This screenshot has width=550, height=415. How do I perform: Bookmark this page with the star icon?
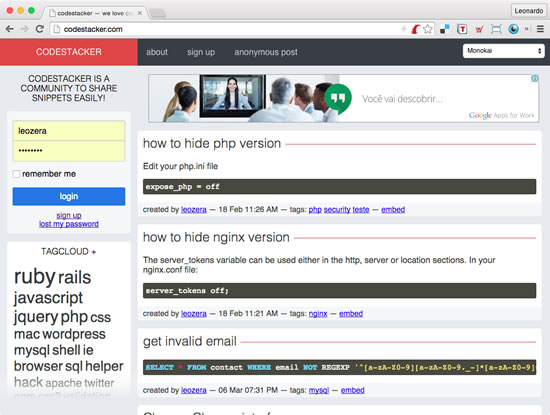(x=428, y=29)
